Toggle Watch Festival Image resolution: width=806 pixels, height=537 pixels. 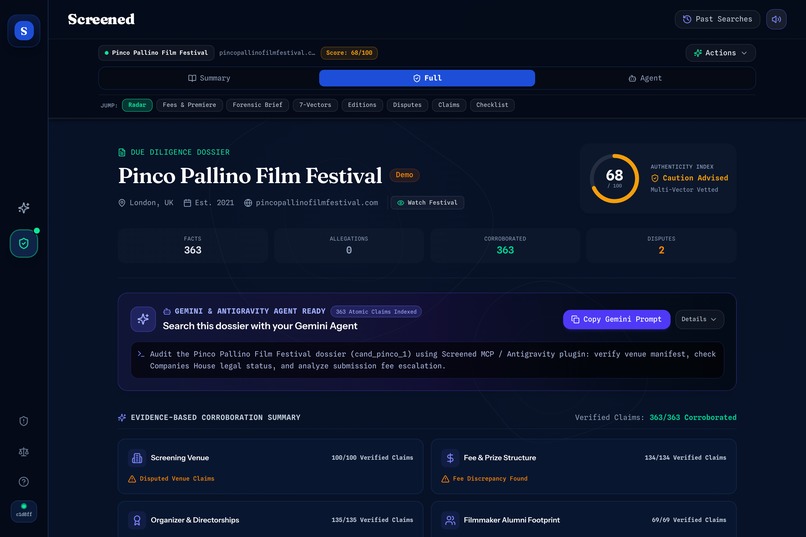427,203
